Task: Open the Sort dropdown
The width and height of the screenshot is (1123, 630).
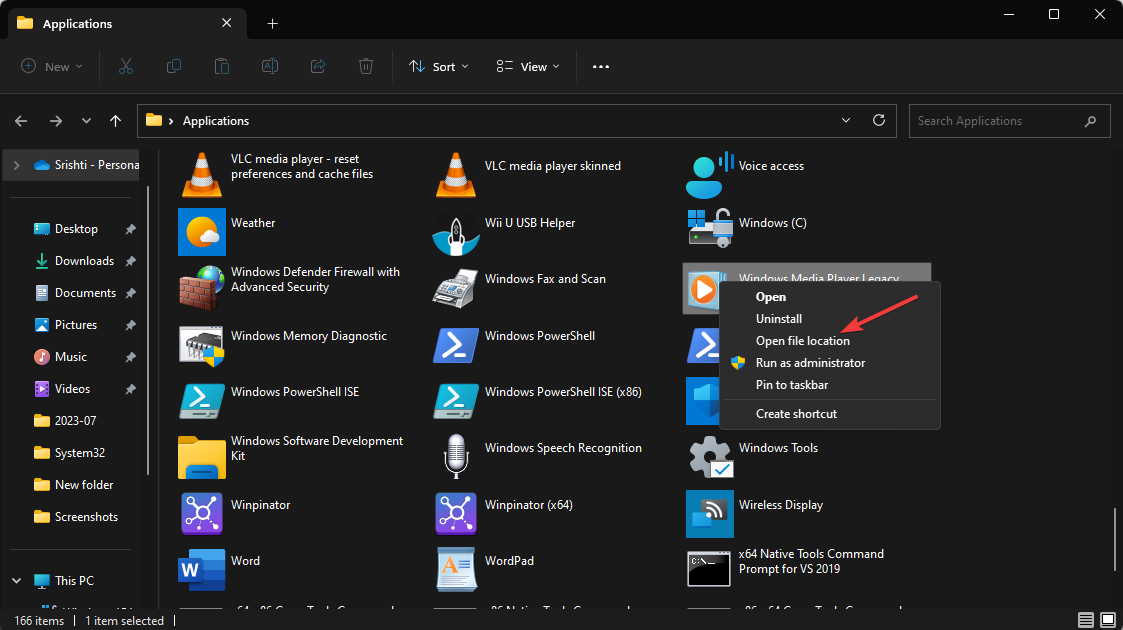Action: 438,67
